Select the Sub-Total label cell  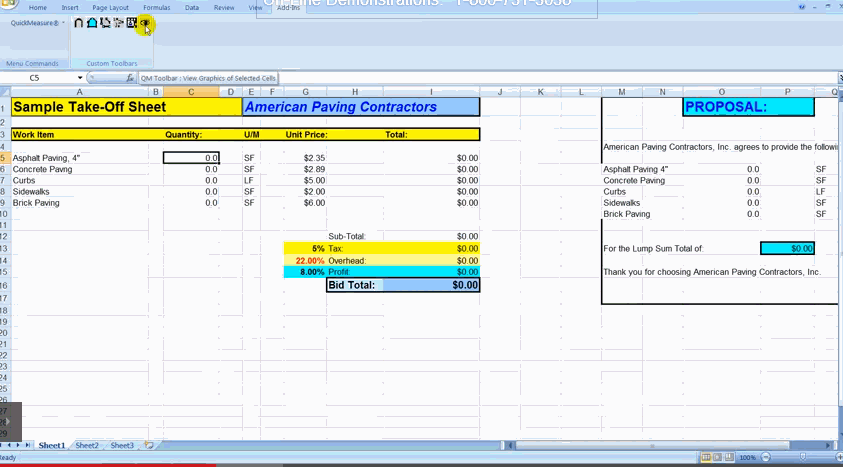[354, 236]
